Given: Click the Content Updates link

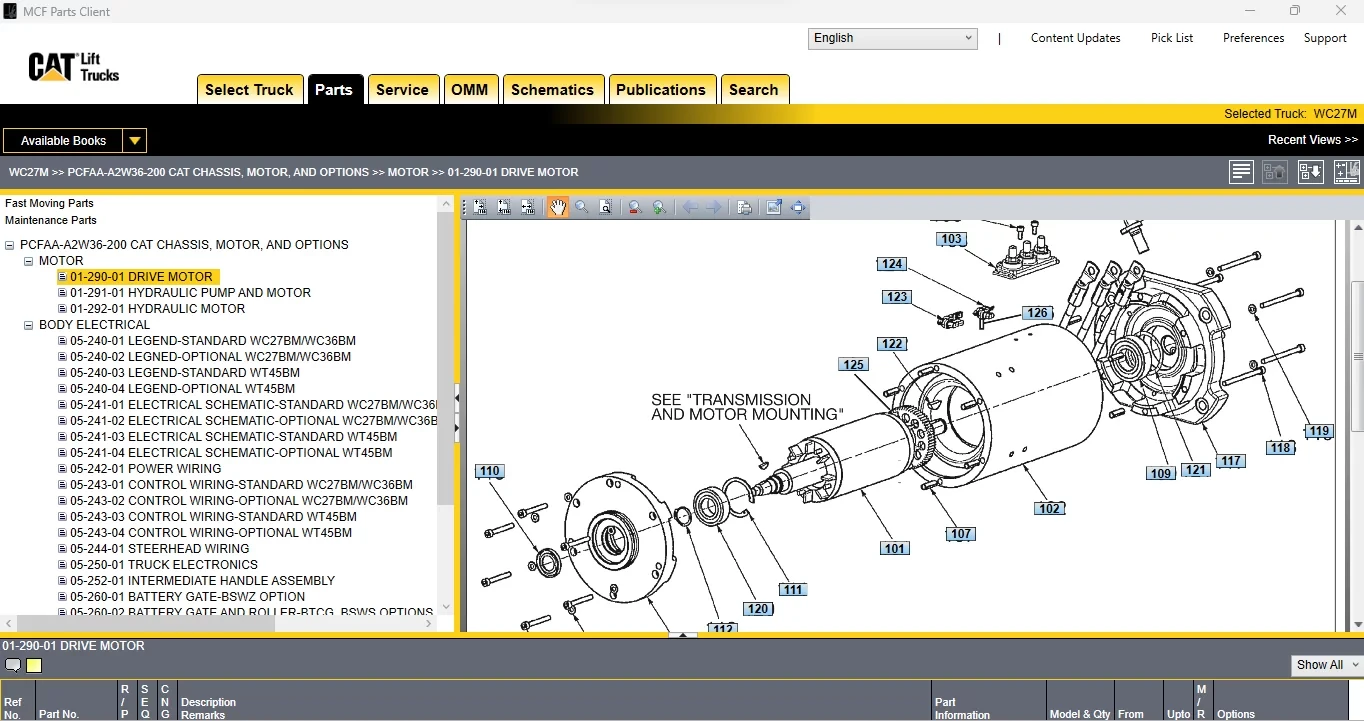Looking at the screenshot, I should click(1075, 38).
